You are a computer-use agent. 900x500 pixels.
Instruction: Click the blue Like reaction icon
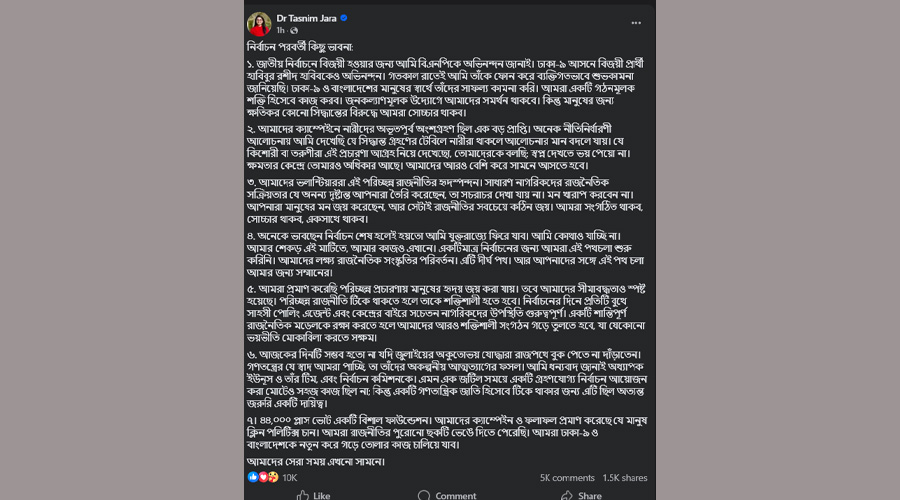[252, 477]
